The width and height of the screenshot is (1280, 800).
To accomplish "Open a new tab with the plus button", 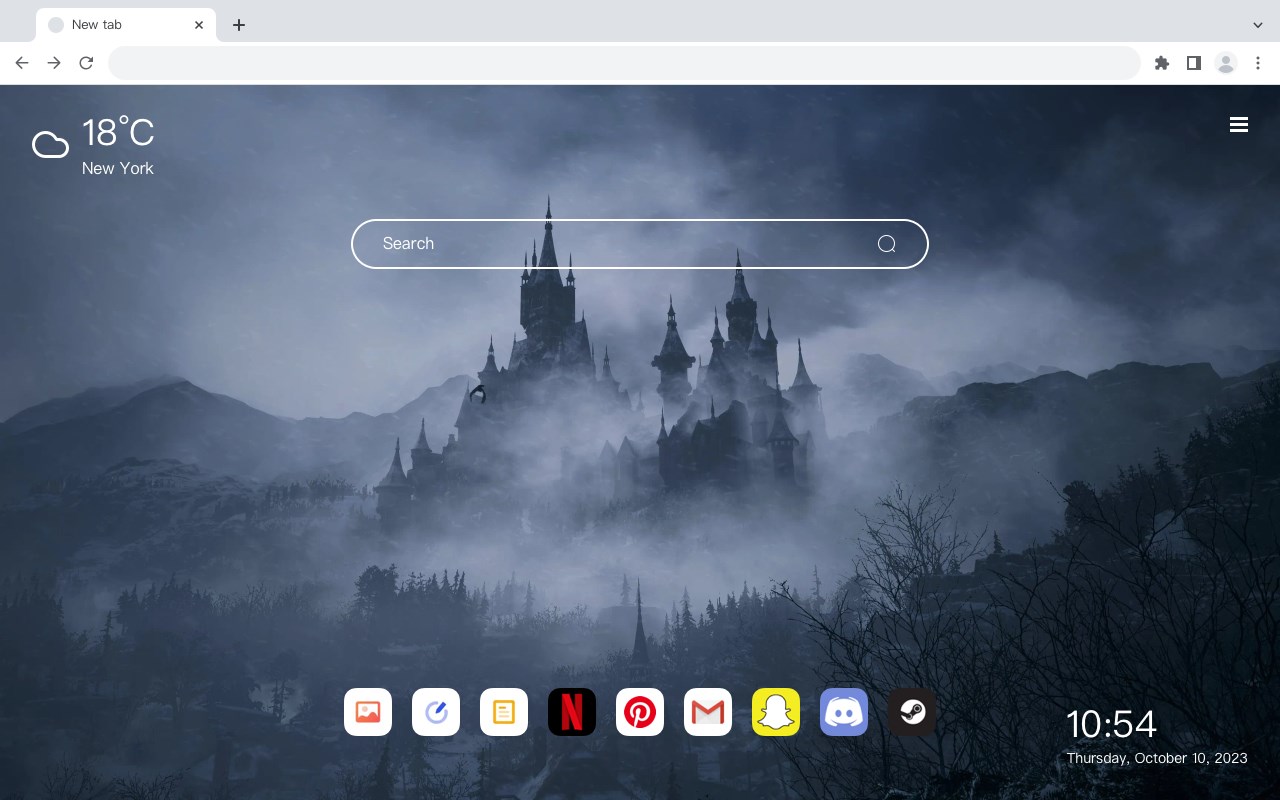I will click(238, 25).
